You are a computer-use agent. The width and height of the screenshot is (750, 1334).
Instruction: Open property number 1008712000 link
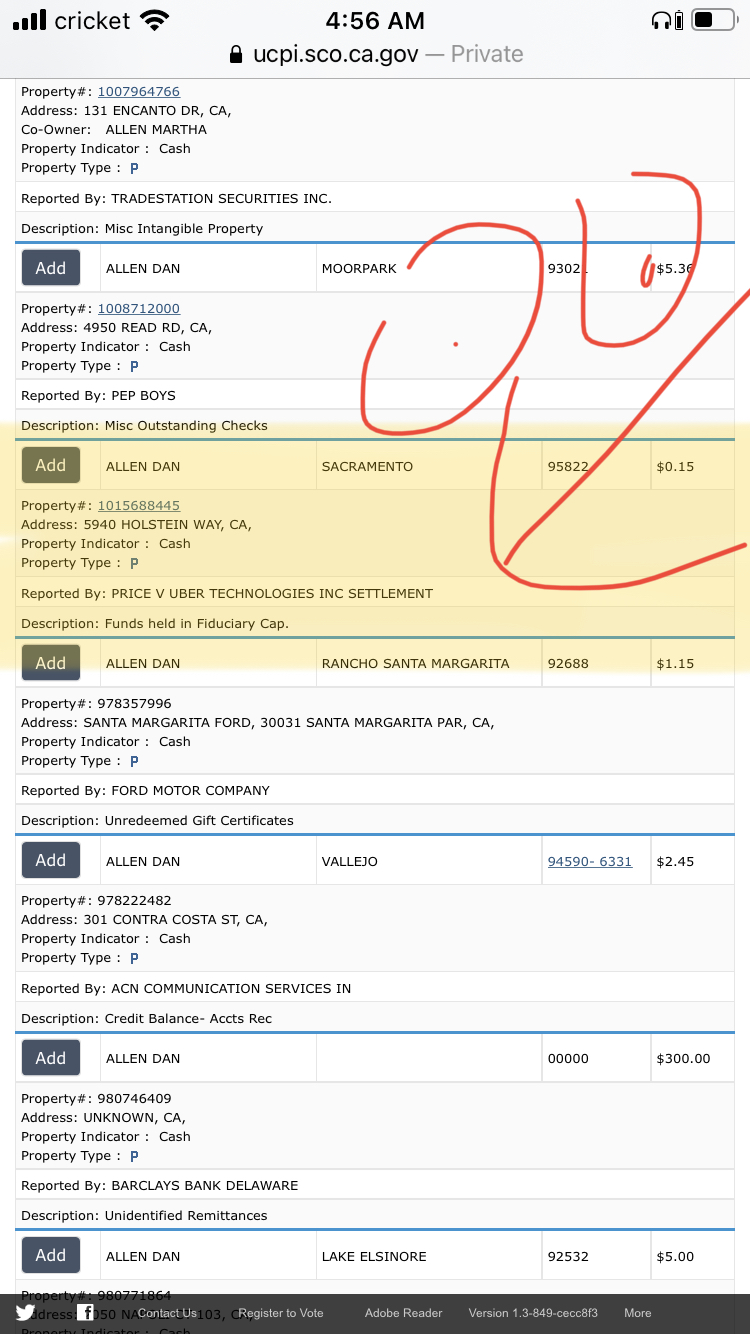[x=138, y=309]
